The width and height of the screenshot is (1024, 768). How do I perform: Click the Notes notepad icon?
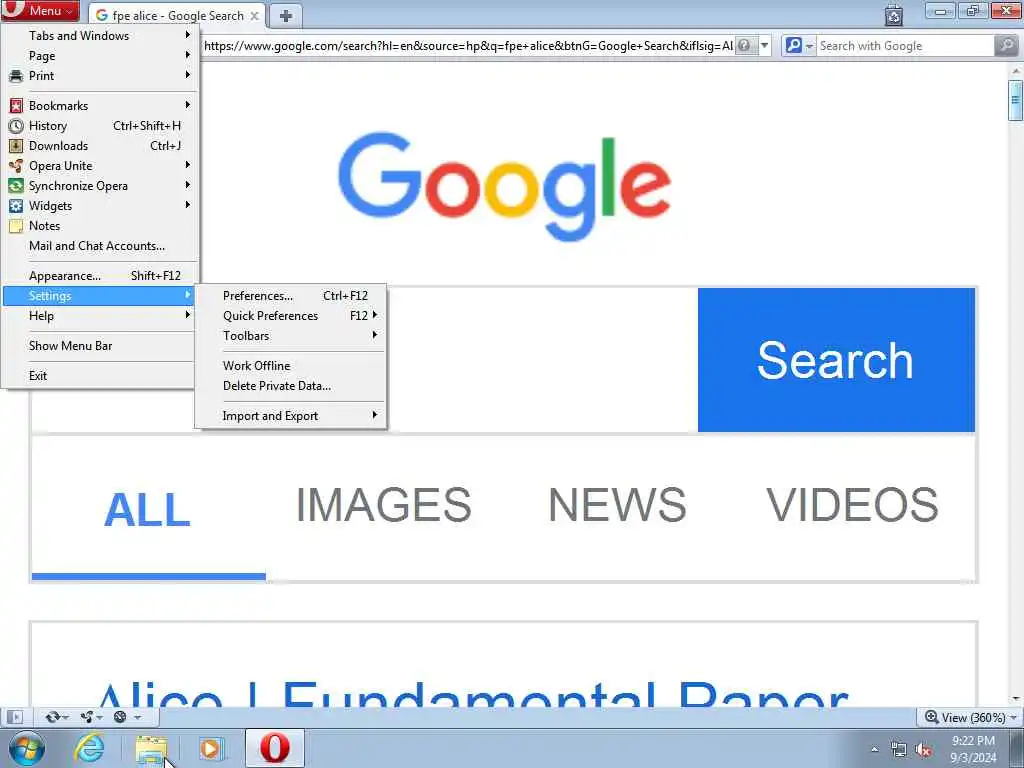(x=16, y=226)
